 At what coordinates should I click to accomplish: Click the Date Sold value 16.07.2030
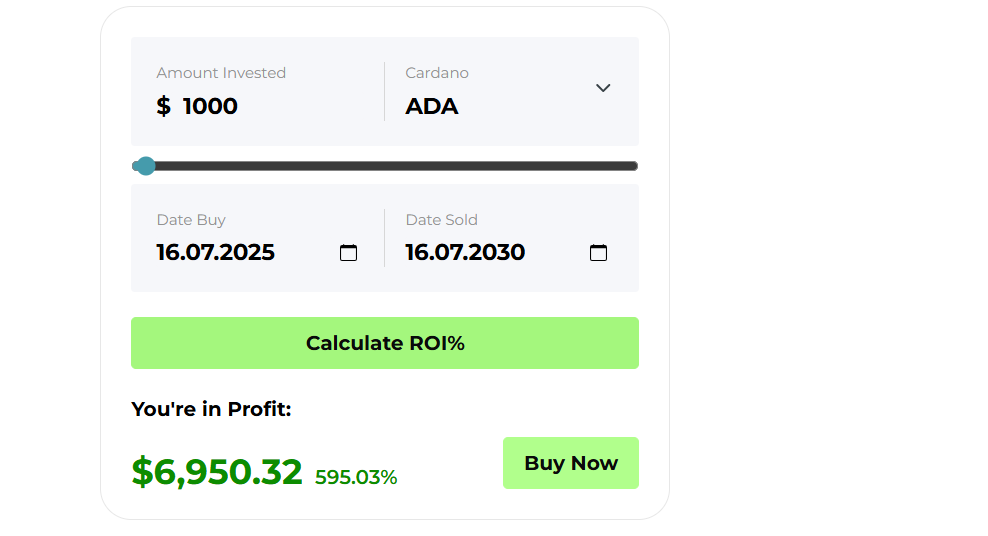(x=465, y=253)
